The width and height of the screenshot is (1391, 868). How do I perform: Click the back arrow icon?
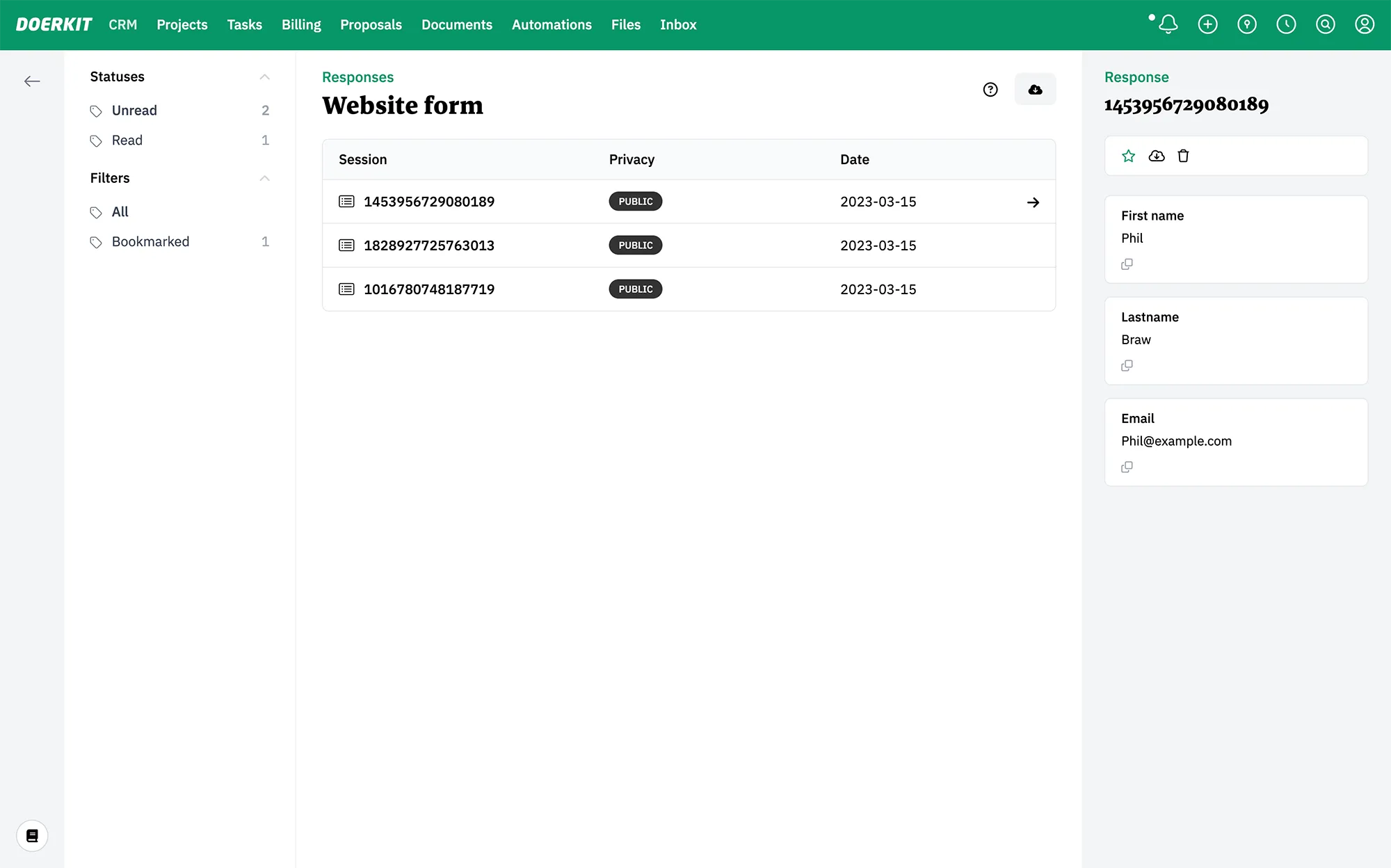coord(32,81)
